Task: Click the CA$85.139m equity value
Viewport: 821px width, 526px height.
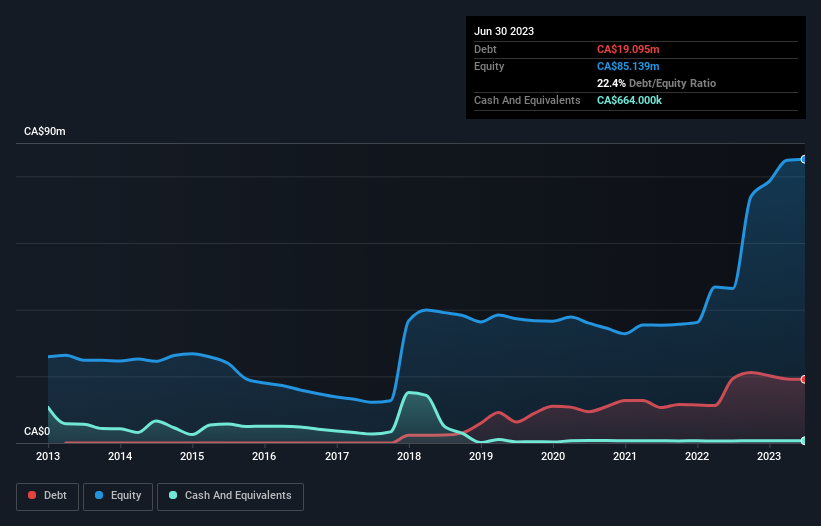Action: 628,66
